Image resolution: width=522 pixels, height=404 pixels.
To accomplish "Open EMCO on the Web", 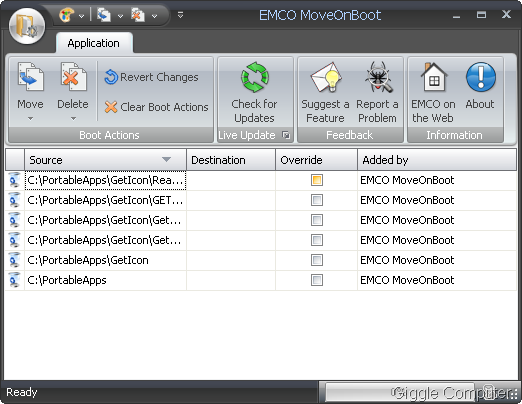I will [x=433, y=92].
